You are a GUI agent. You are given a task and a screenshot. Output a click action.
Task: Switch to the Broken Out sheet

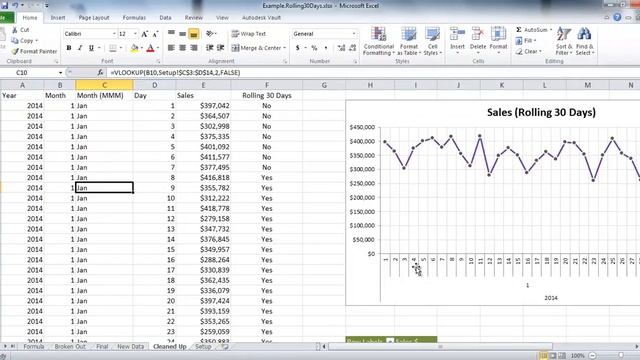(x=70, y=347)
